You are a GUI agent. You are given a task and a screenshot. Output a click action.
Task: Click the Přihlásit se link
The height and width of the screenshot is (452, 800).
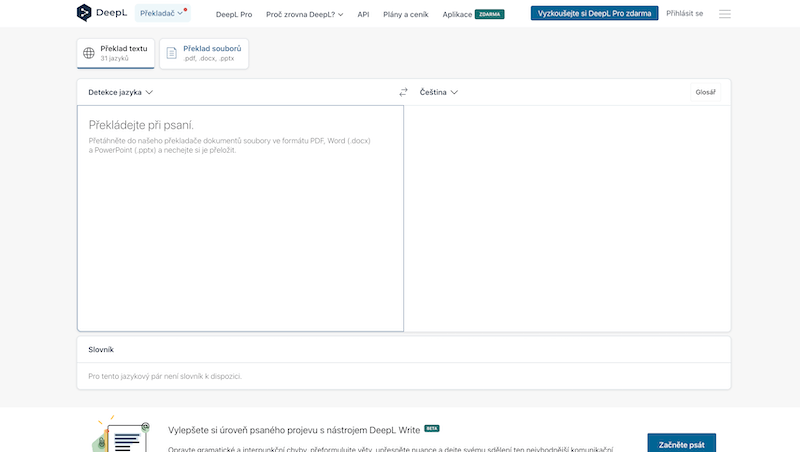click(686, 15)
